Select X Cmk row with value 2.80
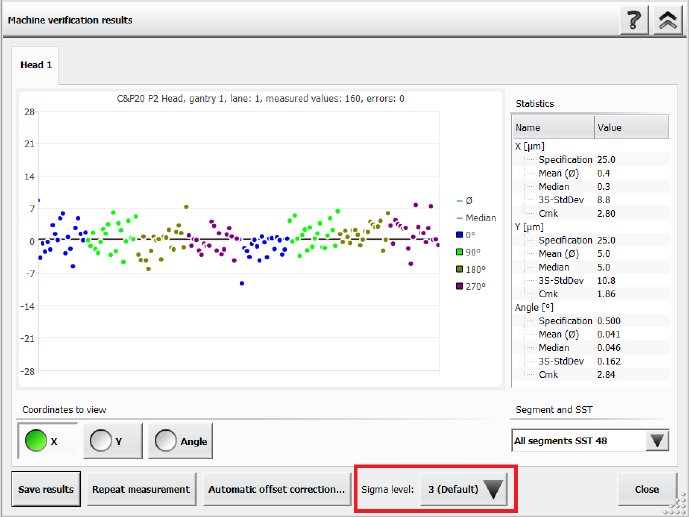Viewport: 689px width, 517px height. click(591, 213)
